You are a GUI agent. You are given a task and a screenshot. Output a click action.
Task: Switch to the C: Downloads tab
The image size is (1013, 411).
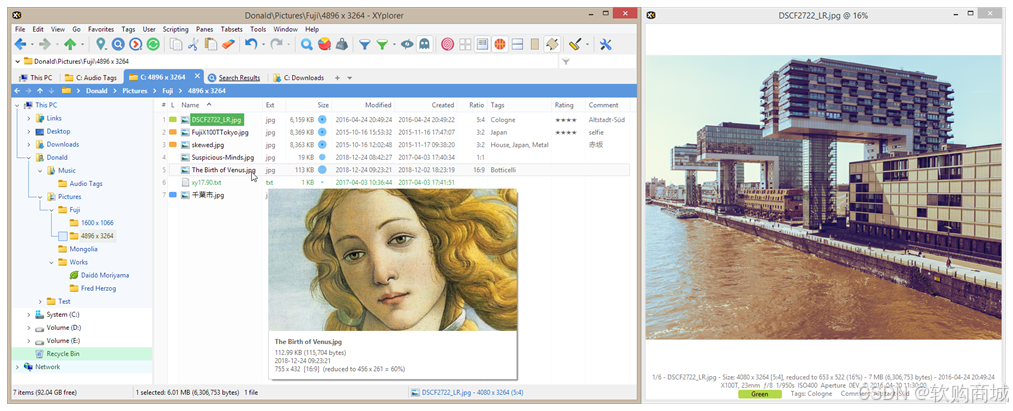pos(298,78)
